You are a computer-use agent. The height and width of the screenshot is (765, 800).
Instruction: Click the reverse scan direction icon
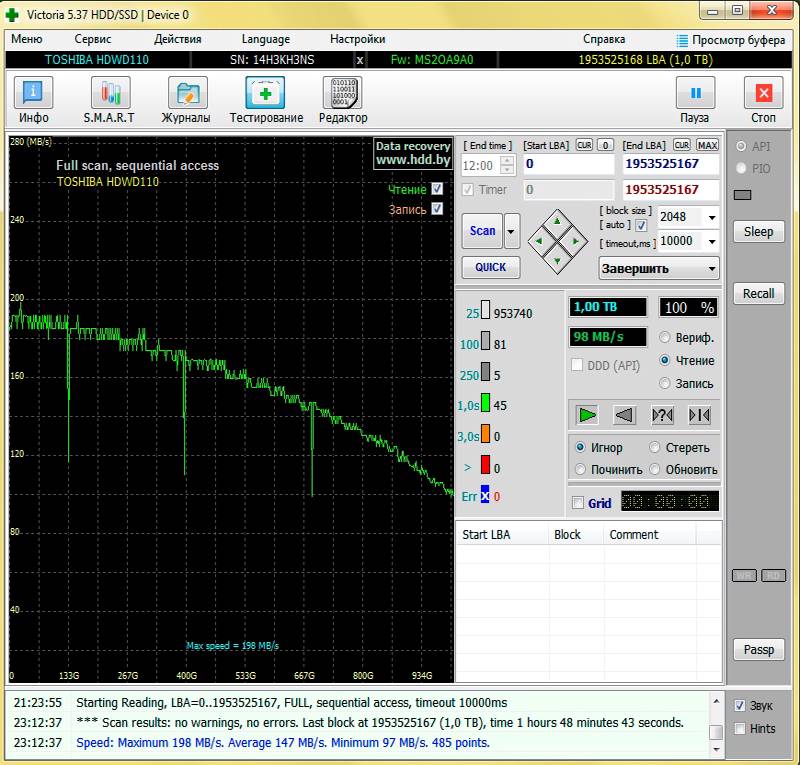624,414
